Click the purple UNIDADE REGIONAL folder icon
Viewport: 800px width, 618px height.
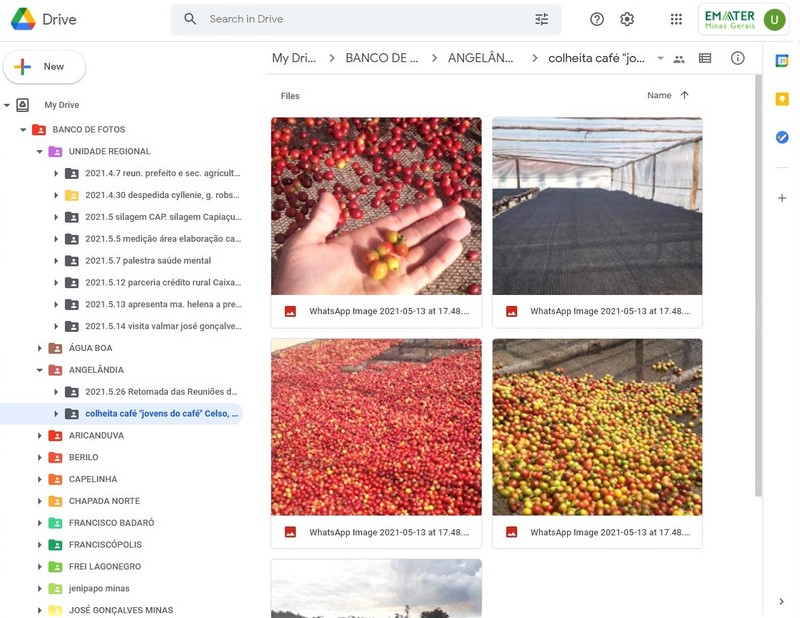click(55, 152)
